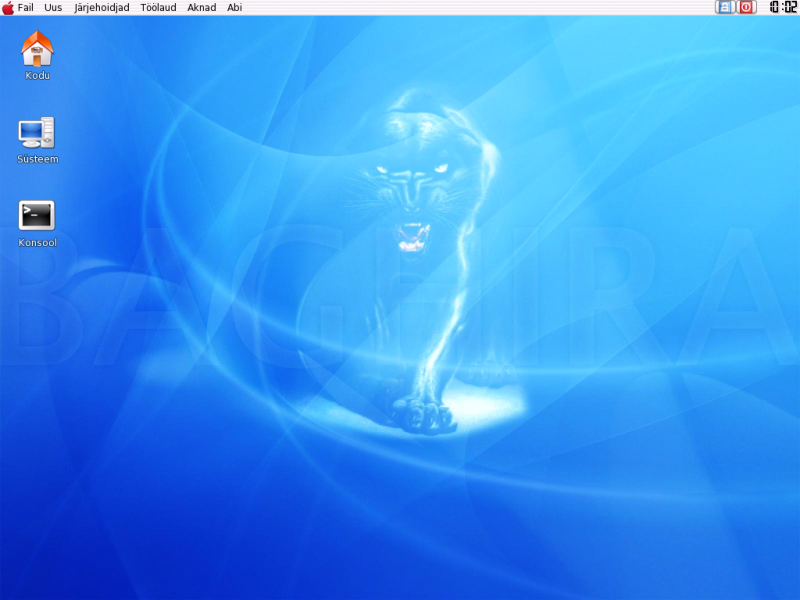Open the Abi help menu
This screenshot has height=600, width=800.
click(234, 8)
